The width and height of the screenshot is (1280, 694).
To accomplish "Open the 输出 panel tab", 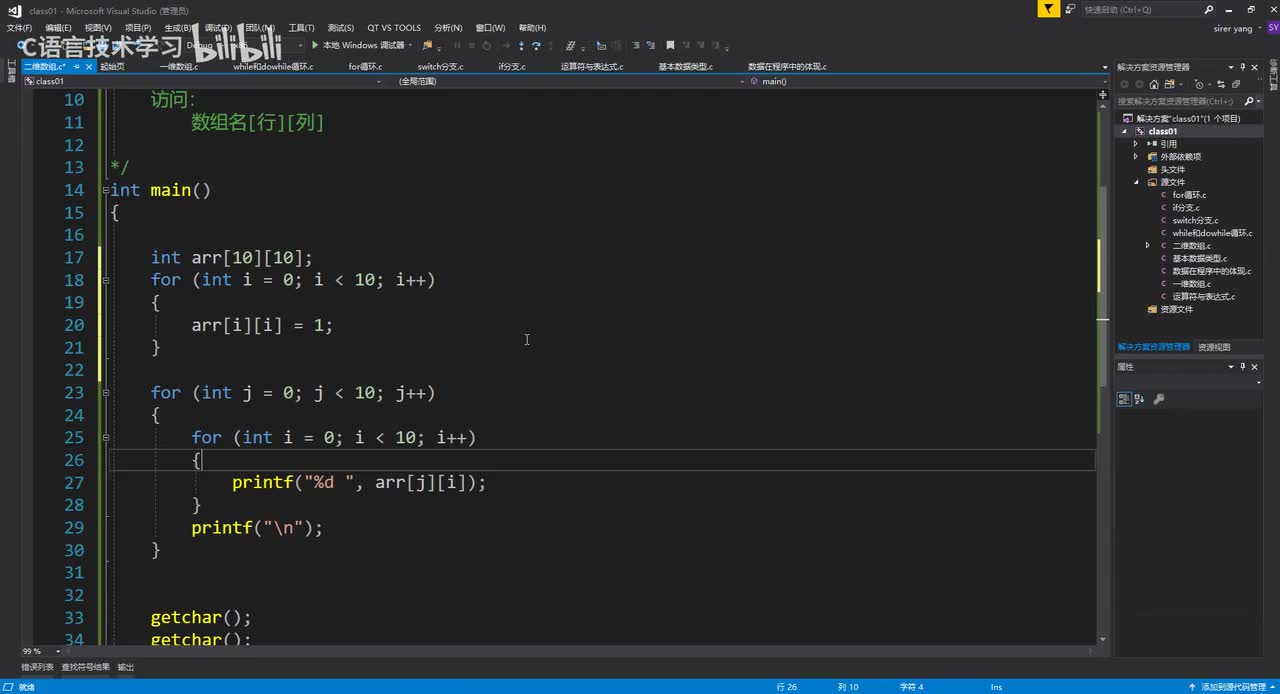I will (126, 667).
